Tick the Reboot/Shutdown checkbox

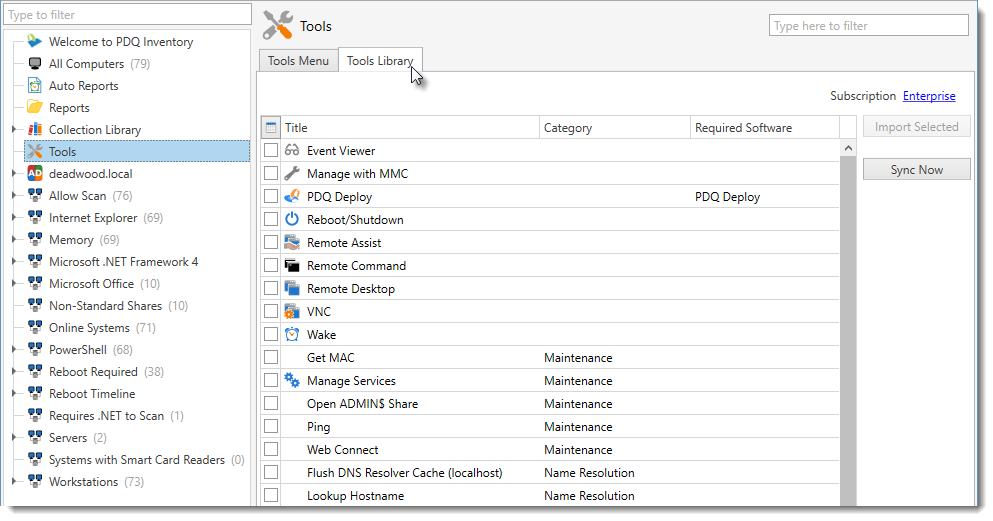click(271, 219)
